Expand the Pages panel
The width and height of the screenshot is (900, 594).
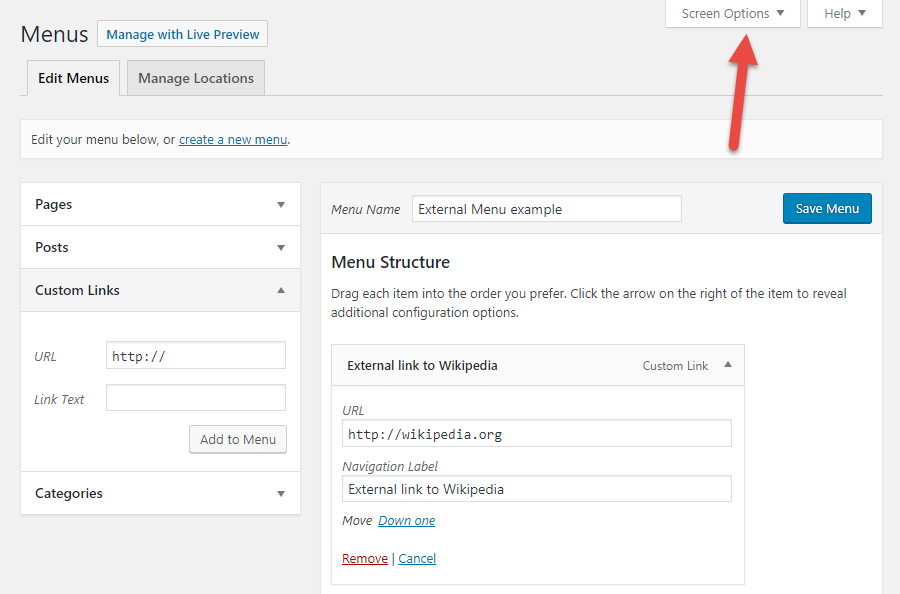click(160, 204)
